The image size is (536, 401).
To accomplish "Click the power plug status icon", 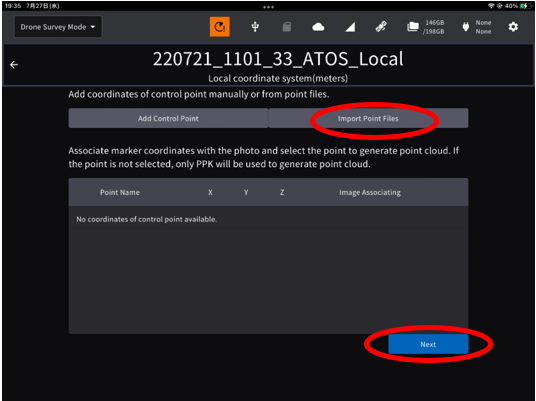I will point(466,27).
